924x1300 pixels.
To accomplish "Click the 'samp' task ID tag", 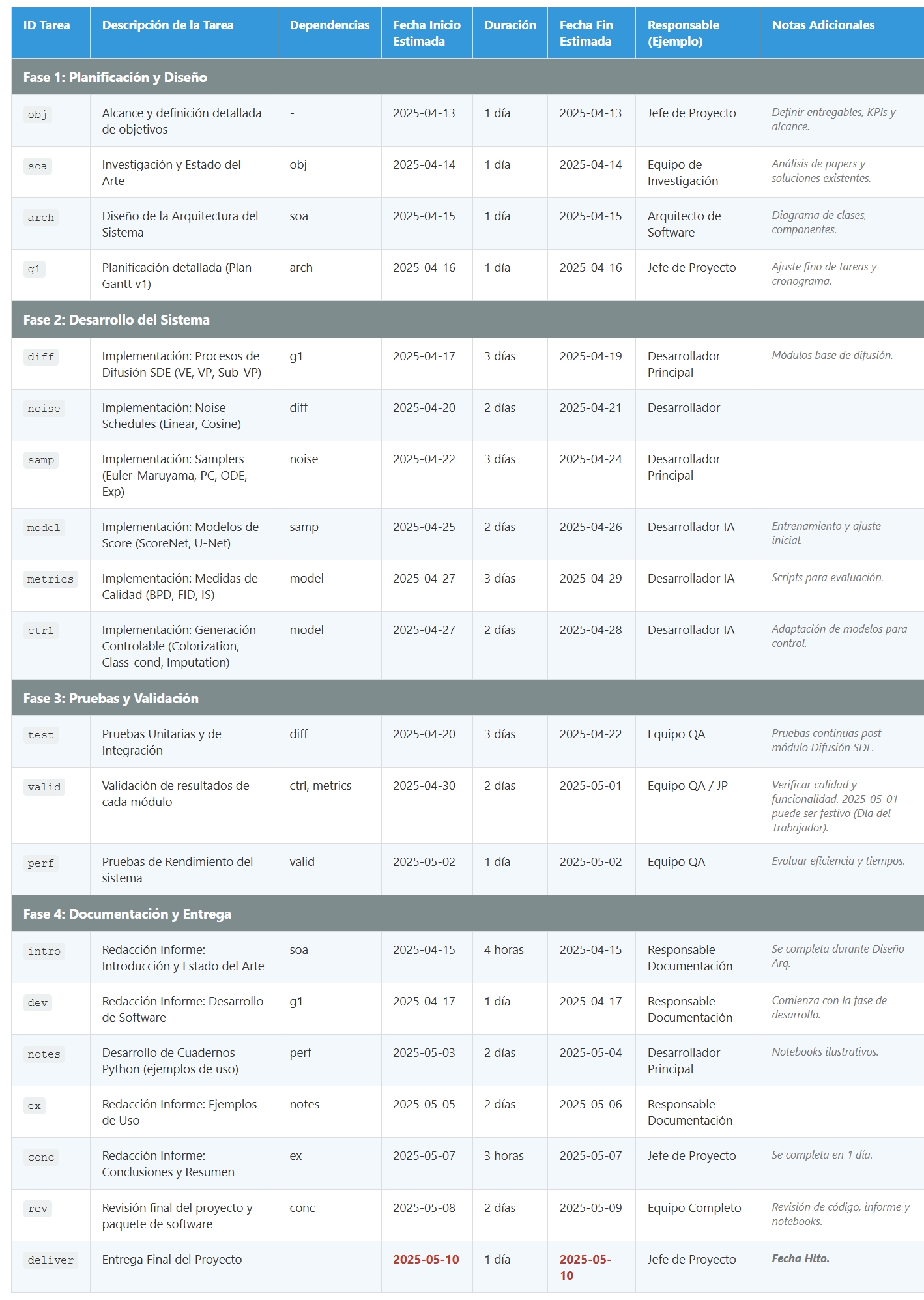I will coord(41,460).
